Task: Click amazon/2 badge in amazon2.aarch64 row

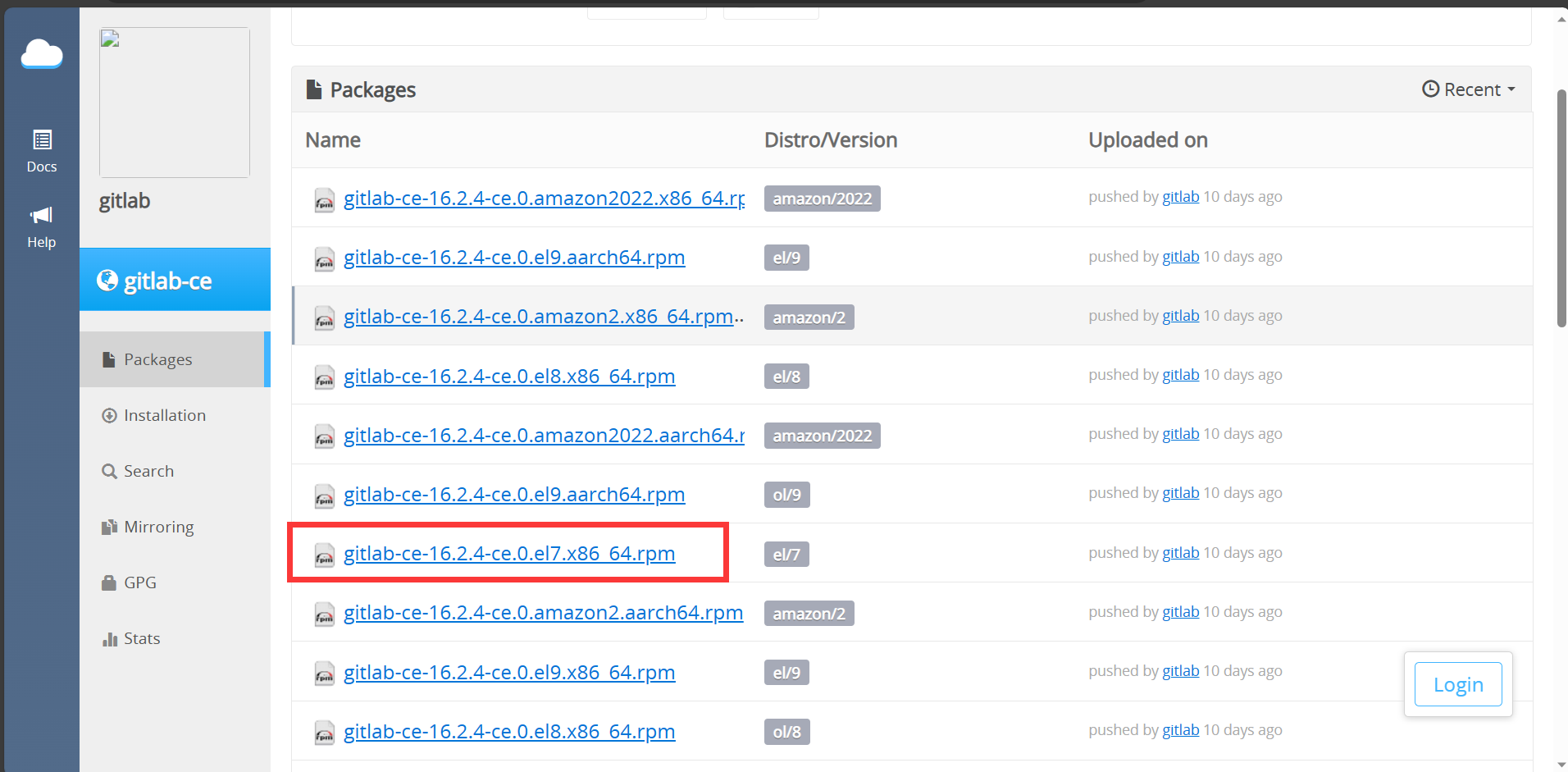Action: pos(809,613)
